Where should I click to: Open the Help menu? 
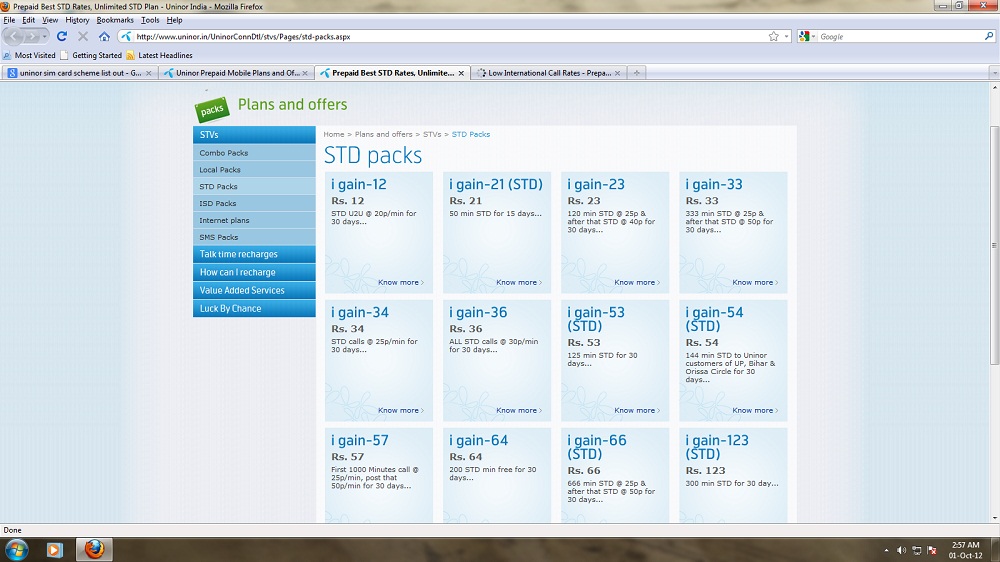tap(174, 20)
